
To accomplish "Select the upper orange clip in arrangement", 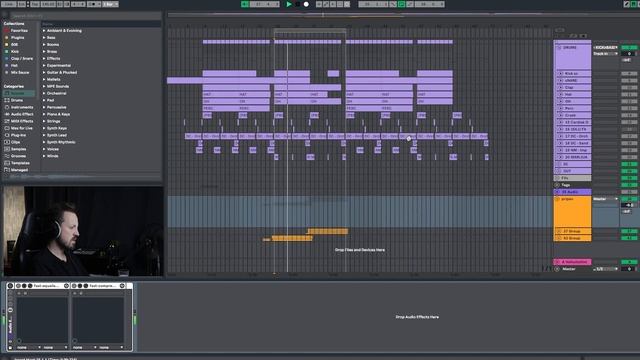I will click(327, 231).
